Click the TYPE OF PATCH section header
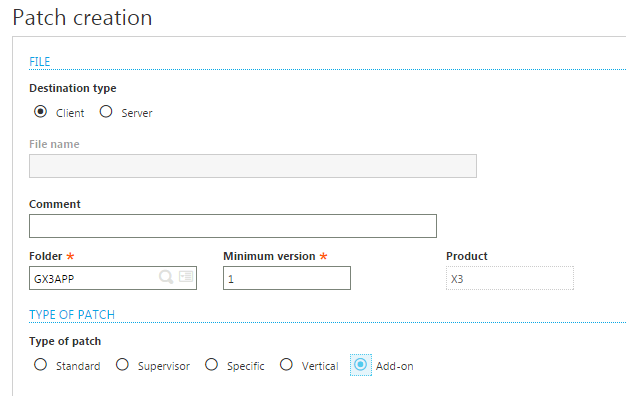626x396 pixels. (72, 315)
